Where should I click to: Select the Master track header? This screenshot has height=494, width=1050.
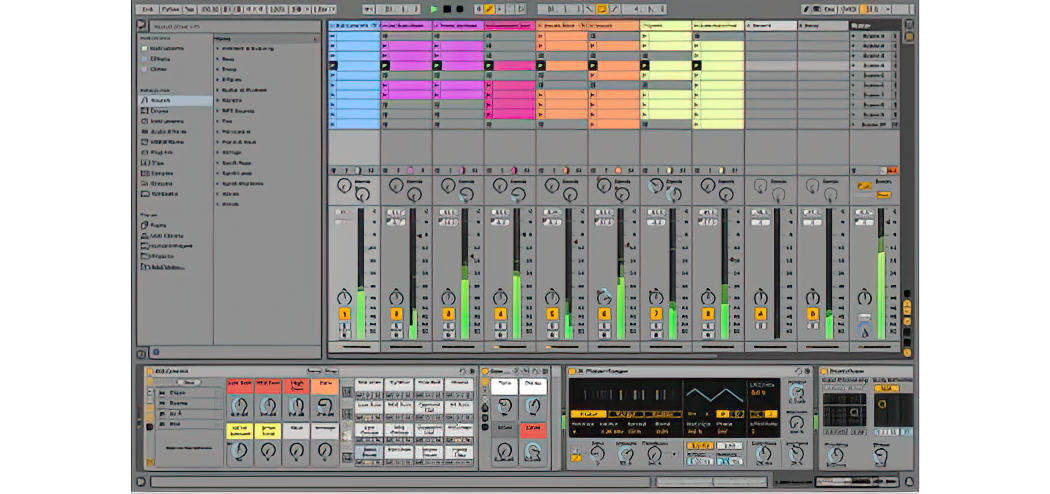tap(874, 24)
